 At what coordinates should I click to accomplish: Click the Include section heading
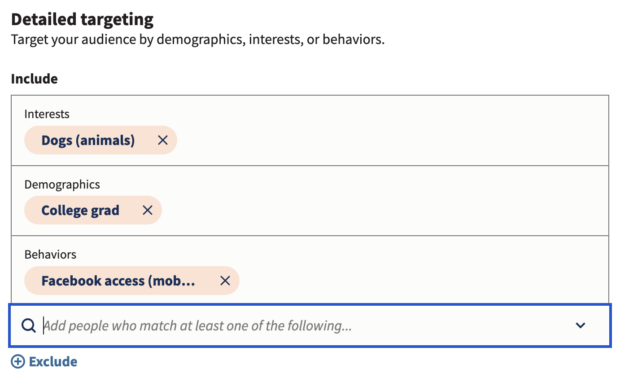click(x=34, y=79)
